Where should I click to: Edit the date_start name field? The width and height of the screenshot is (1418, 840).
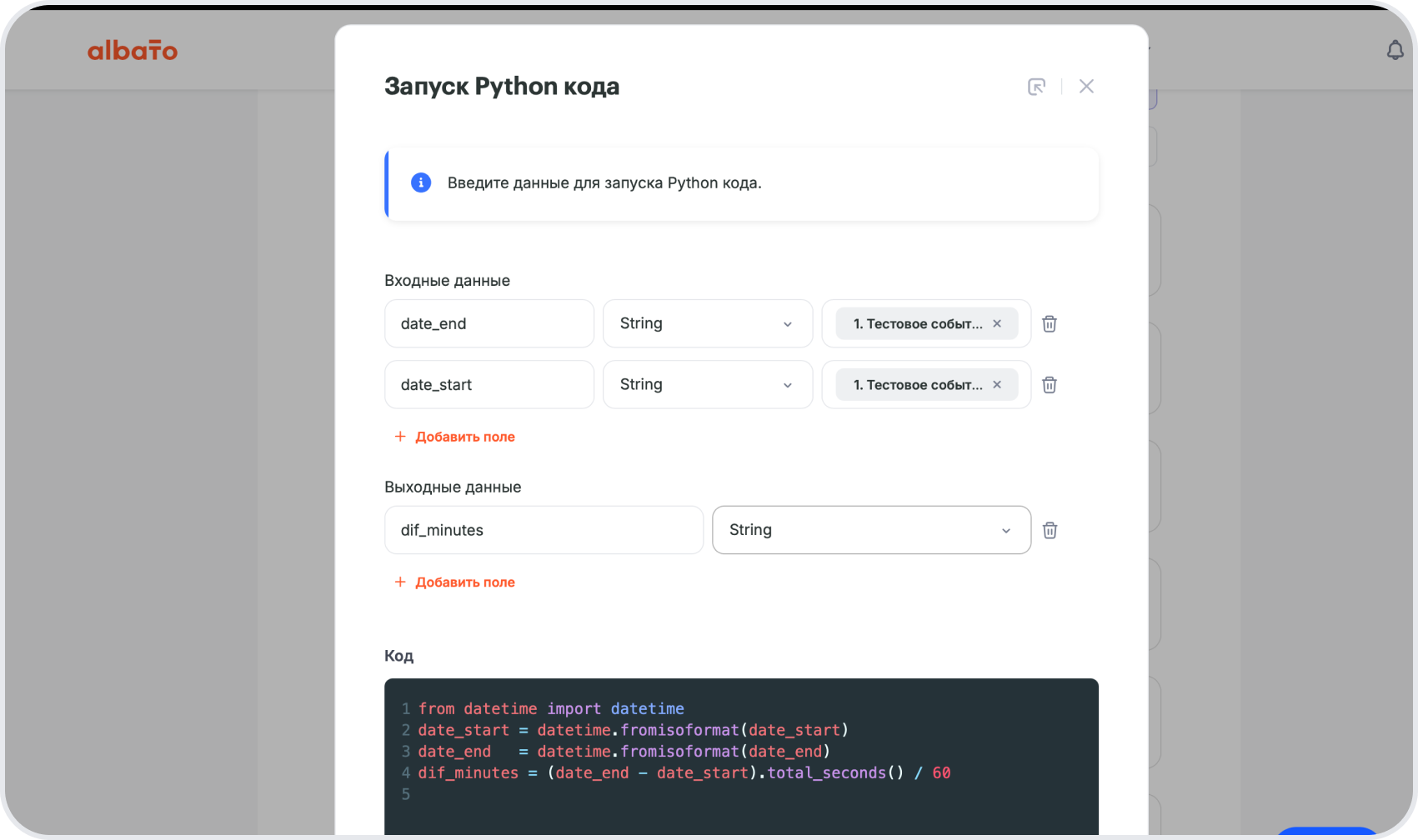pyautogui.click(x=489, y=385)
